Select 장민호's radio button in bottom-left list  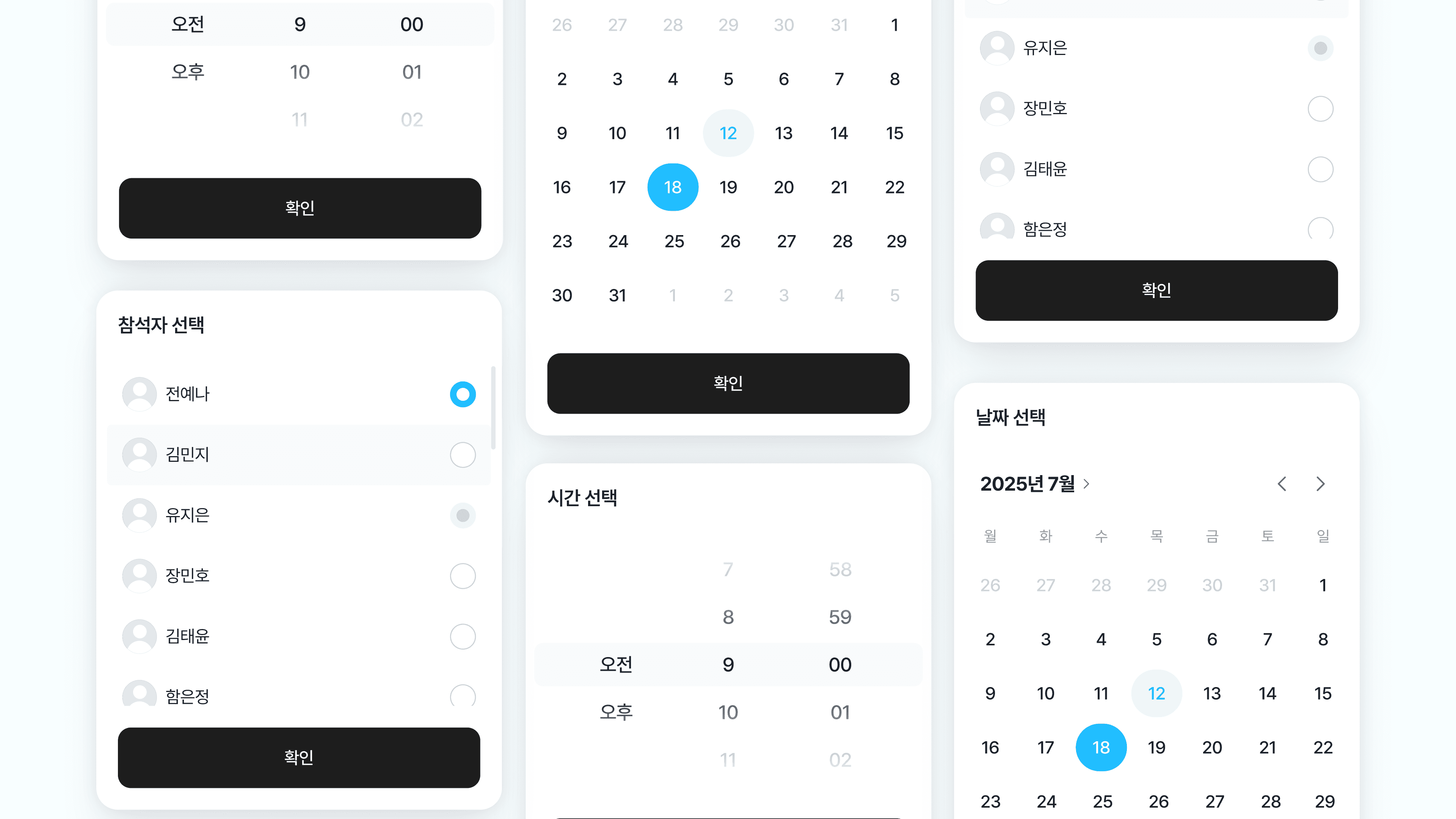(462, 576)
